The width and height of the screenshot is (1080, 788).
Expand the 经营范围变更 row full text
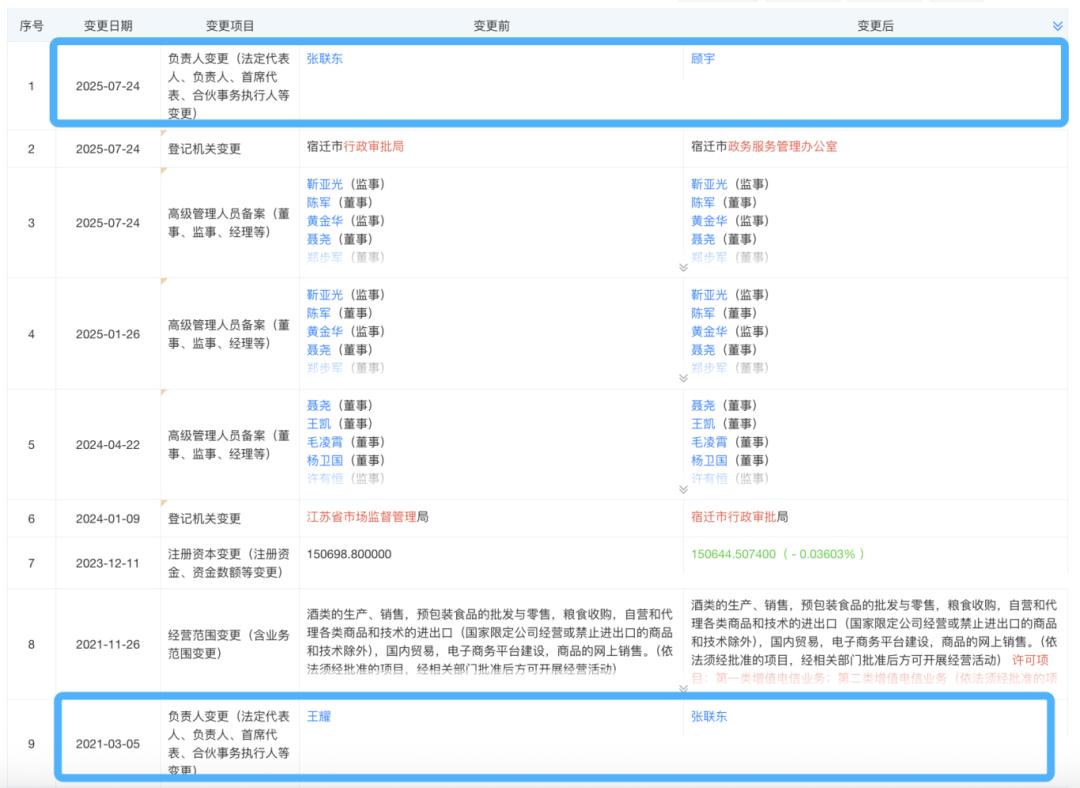683,689
